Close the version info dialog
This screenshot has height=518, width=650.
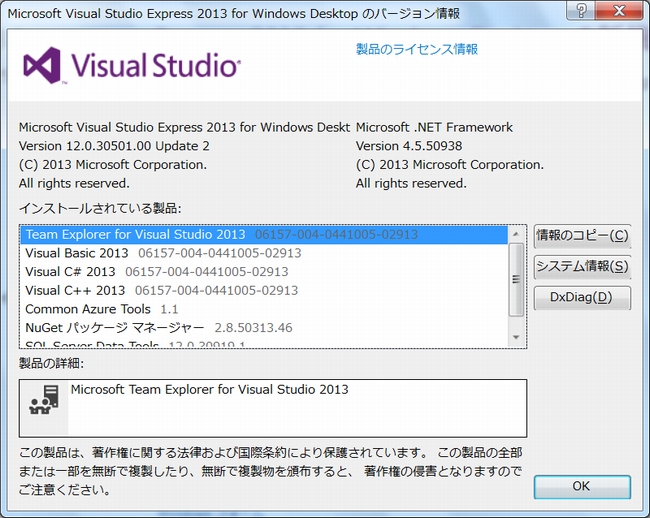click(x=619, y=10)
